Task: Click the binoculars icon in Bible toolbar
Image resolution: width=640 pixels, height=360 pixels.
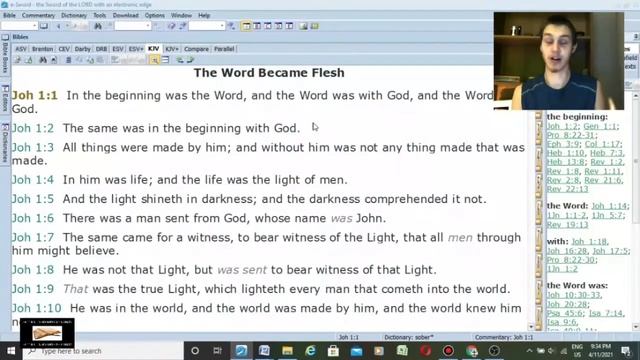Action: click(43, 60)
